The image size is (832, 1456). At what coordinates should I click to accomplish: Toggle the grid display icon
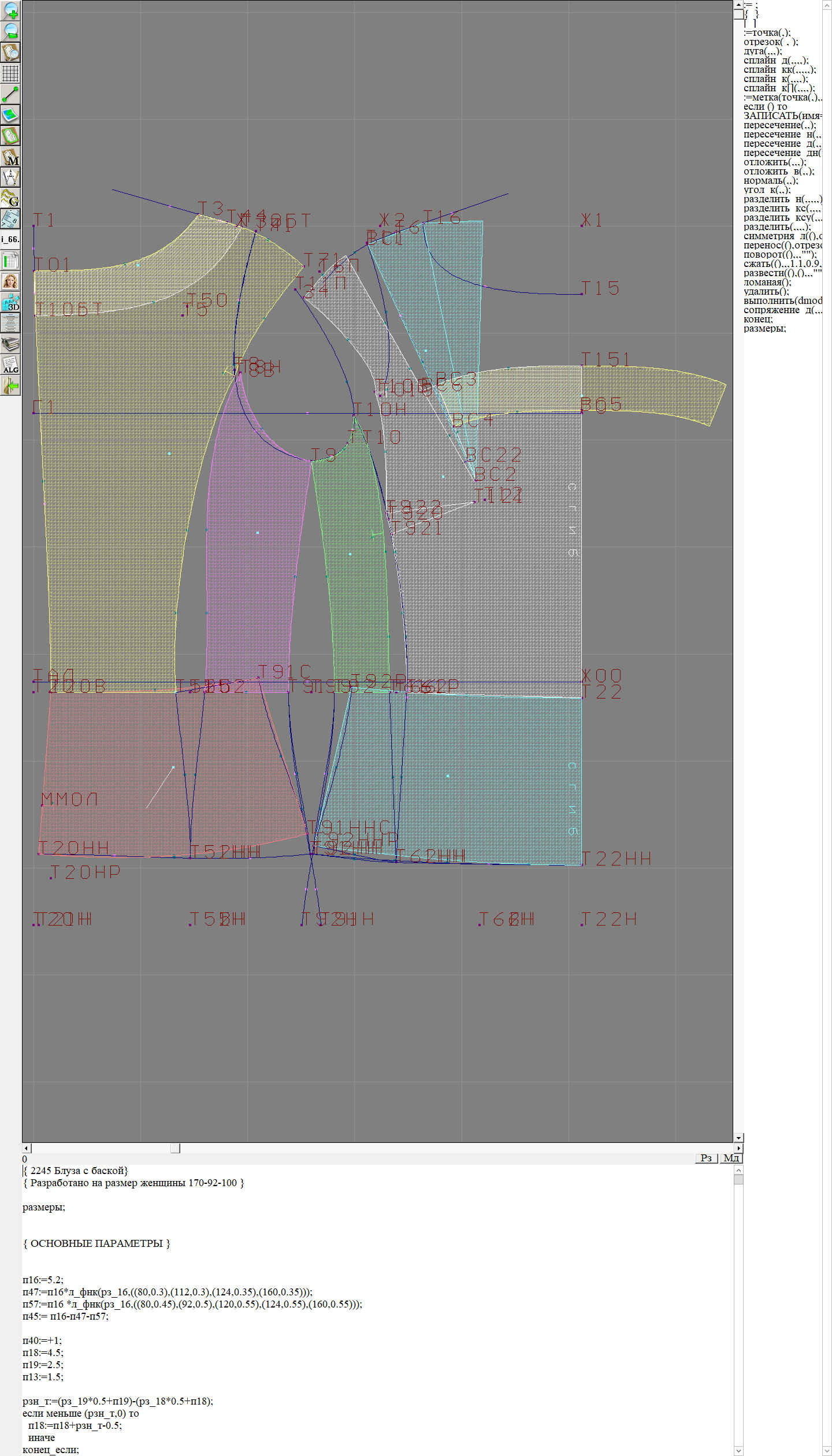click(x=10, y=73)
